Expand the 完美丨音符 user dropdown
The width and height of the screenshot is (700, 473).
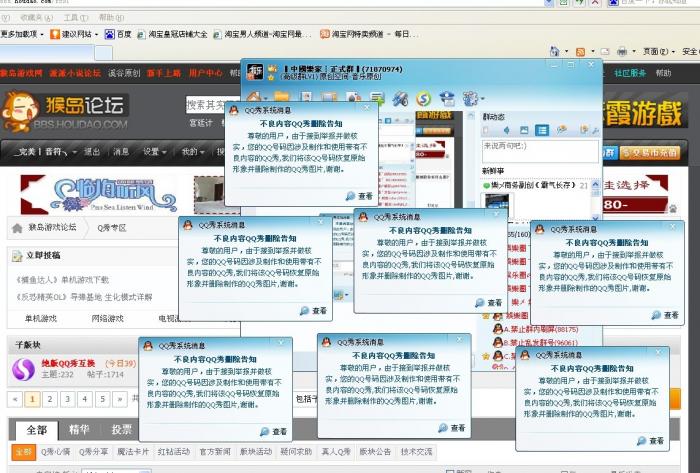point(74,153)
